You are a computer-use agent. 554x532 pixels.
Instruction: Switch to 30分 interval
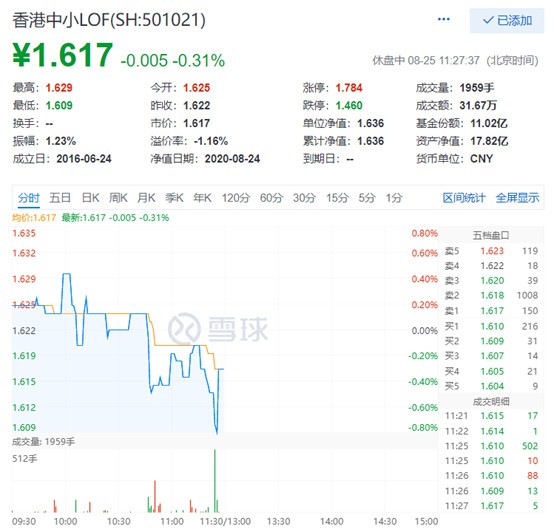304,198
